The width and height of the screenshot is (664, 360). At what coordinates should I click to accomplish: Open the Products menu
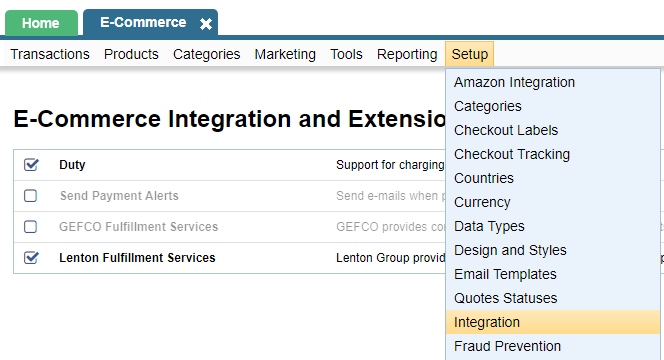pos(131,54)
